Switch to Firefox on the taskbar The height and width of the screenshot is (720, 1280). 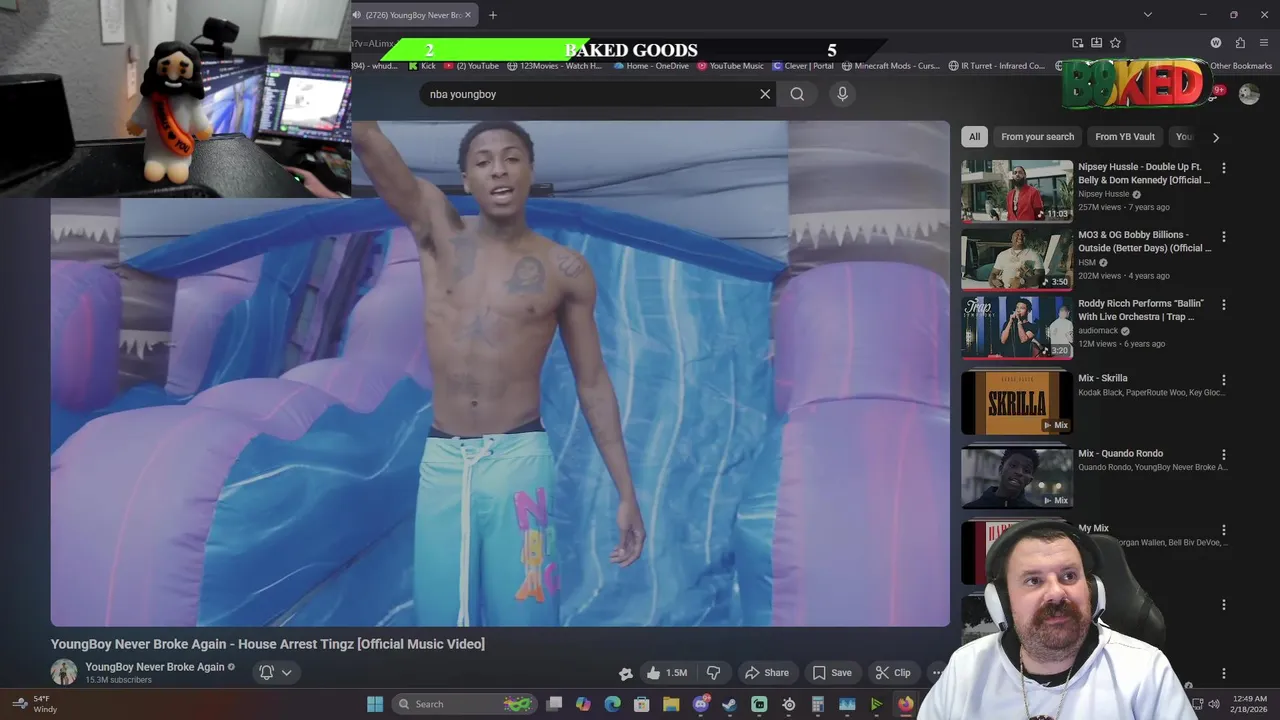tap(905, 704)
